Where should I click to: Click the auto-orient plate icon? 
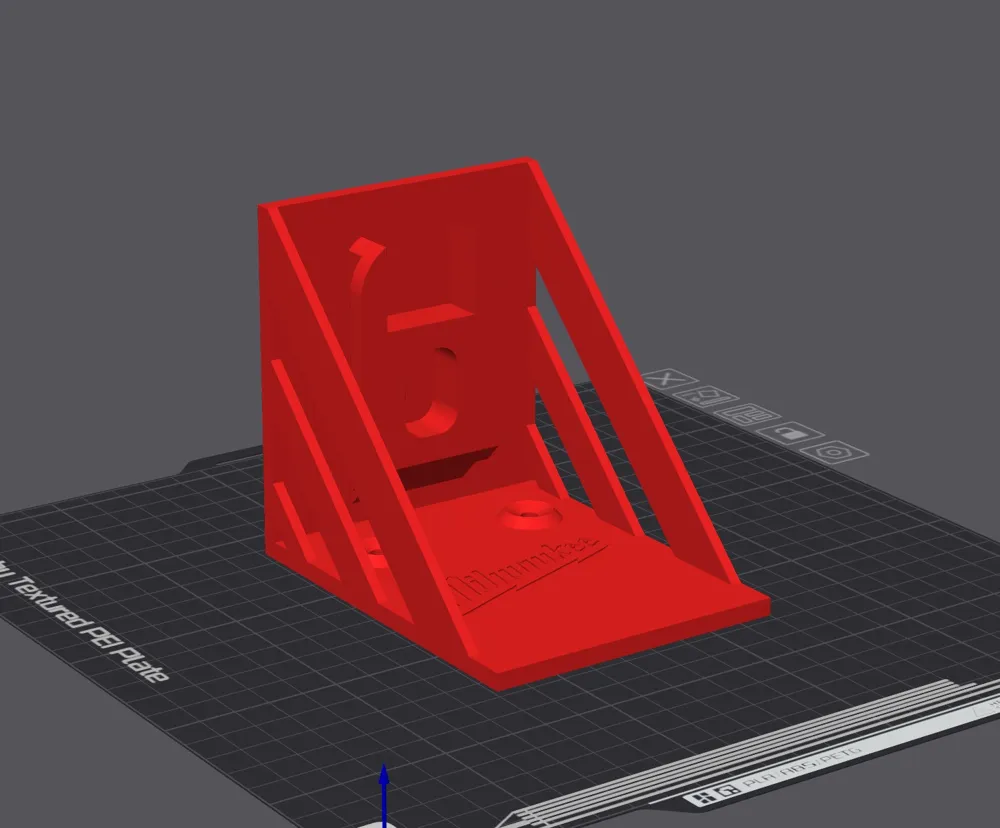point(705,397)
